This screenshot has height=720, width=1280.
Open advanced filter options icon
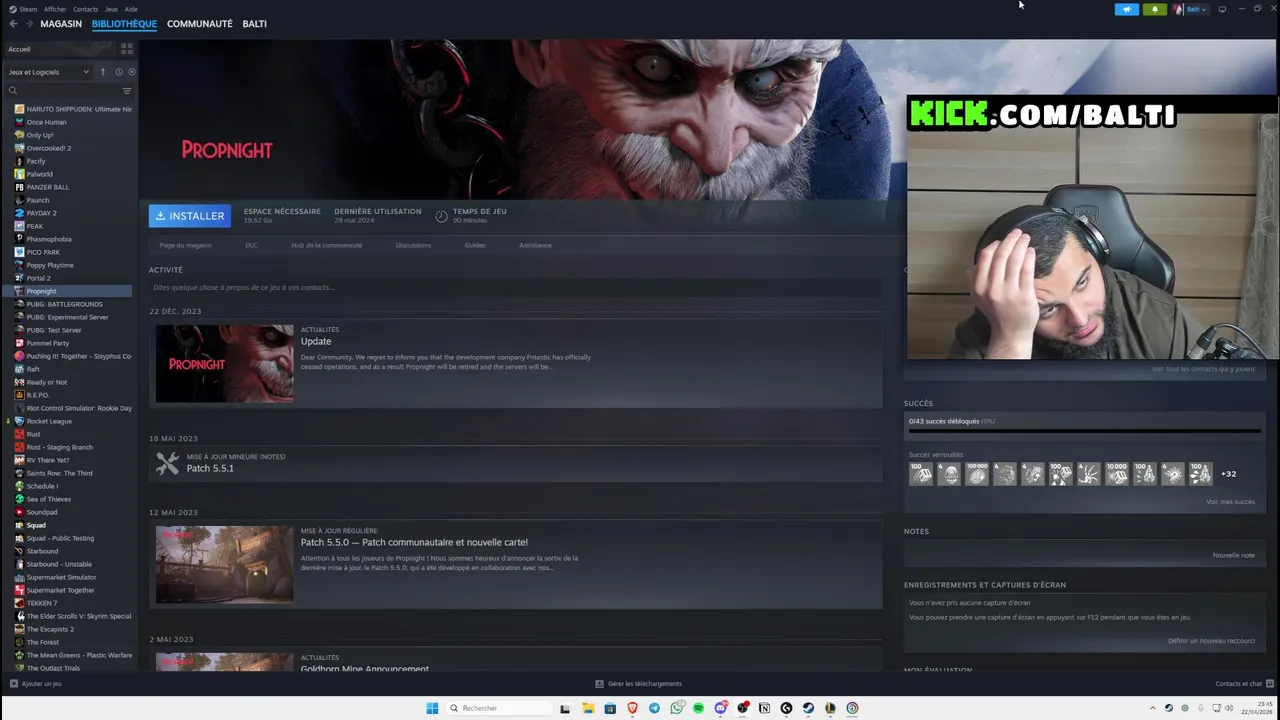click(x=126, y=91)
